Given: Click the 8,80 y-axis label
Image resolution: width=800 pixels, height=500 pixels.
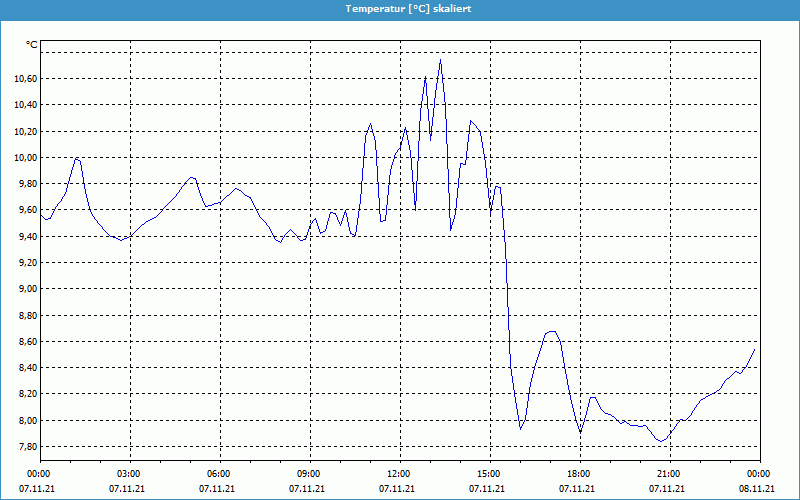Looking at the screenshot, I should tap(28, 315).
